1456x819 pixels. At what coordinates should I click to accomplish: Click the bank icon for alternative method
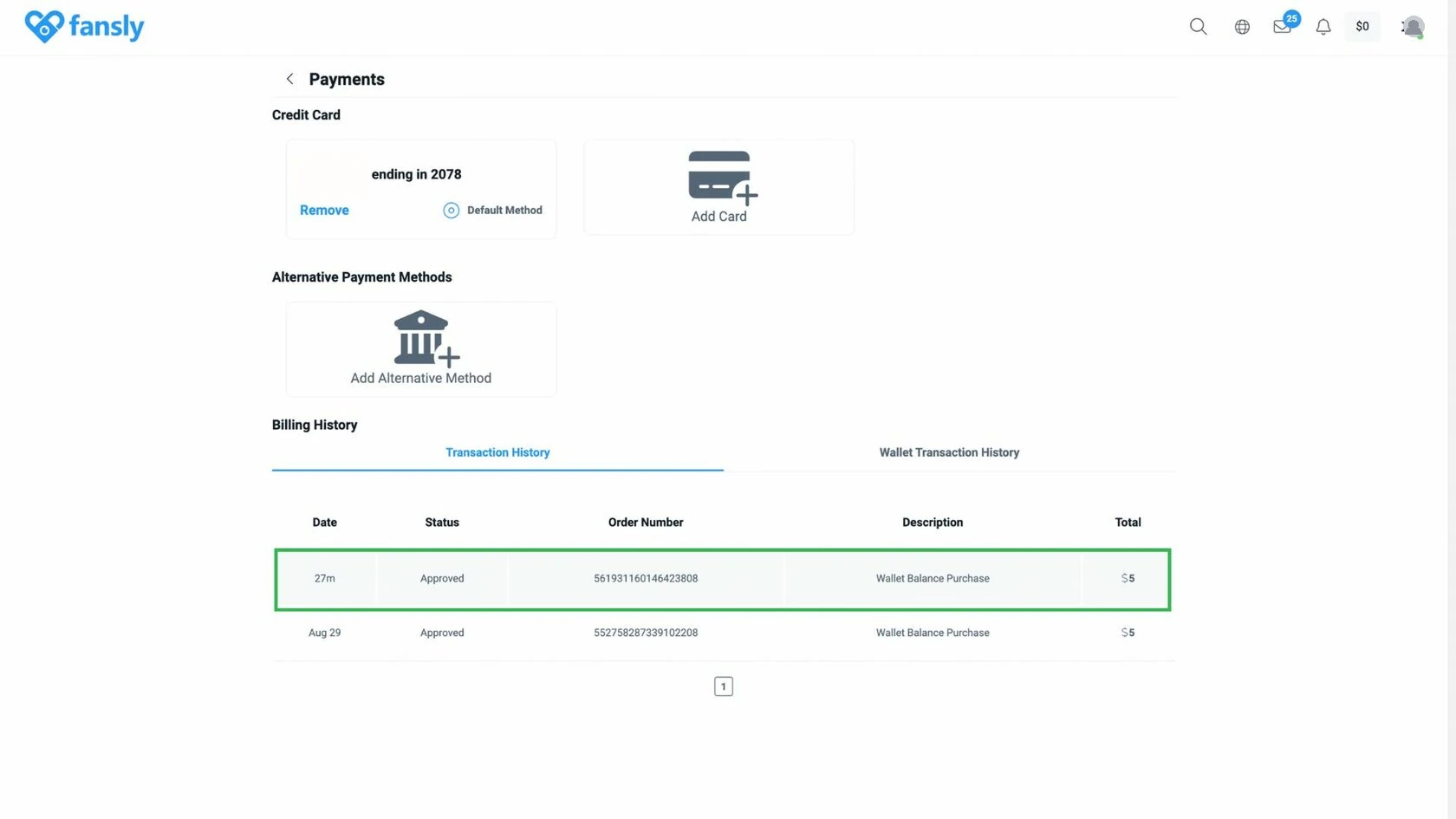[x=426, y=338]
